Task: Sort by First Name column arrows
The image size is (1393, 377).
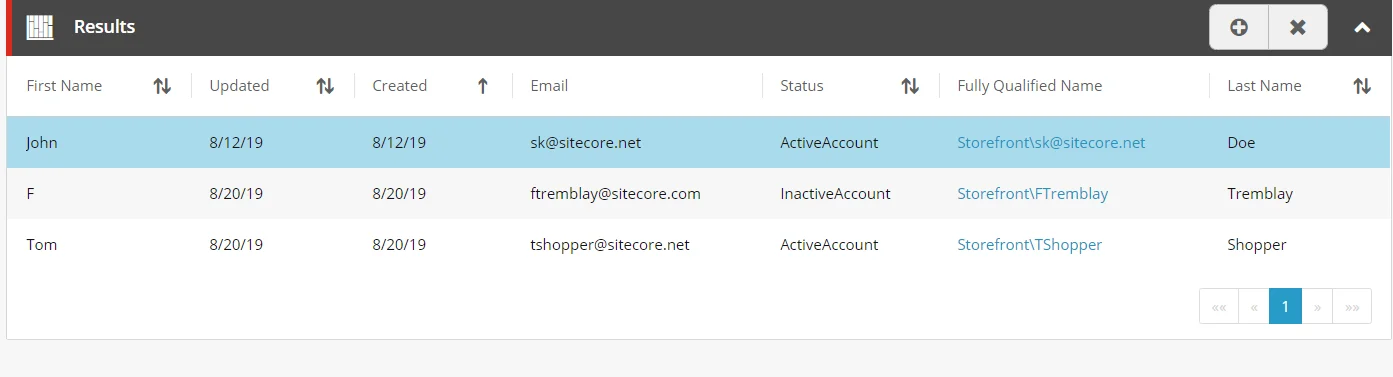Action: point(162,86)
